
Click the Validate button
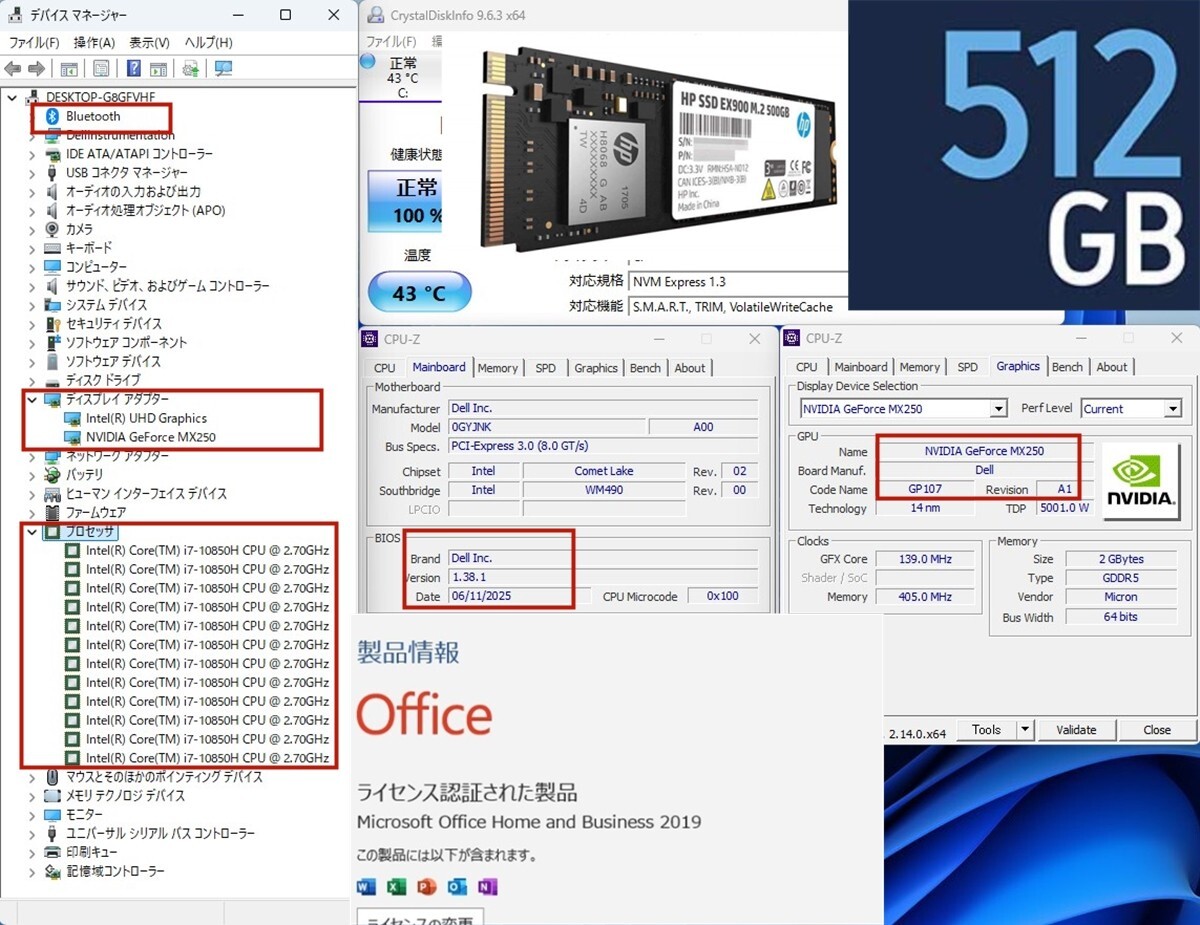[x=1076, y=730]
